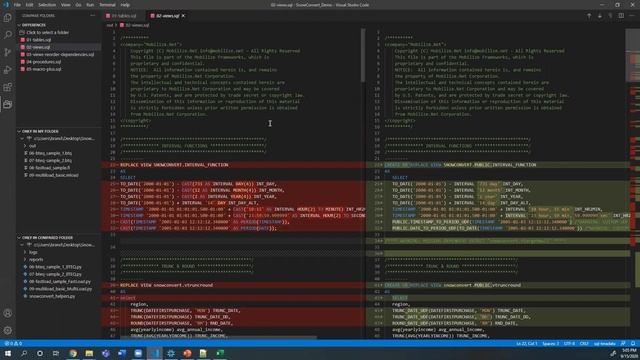Open 08-fastload_sample.fl file
This screenshot has height=360, width=640.
pyautogui.click(x=49, y=168)
